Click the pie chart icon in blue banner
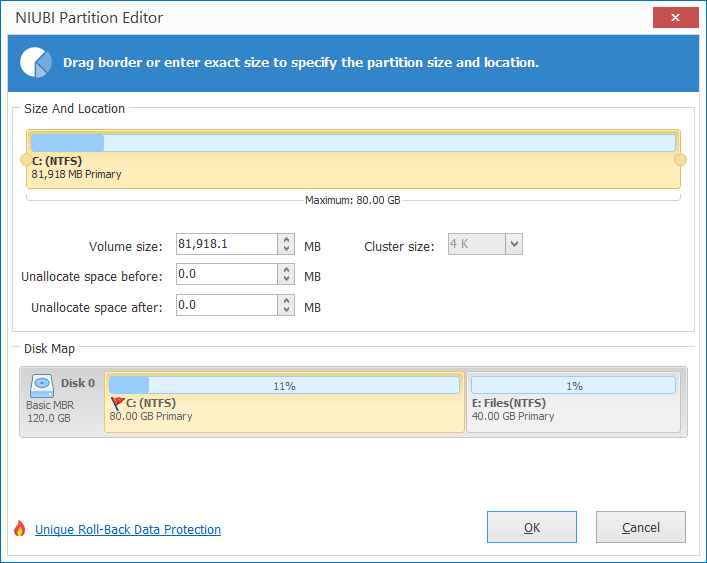The width and height of the screenshot is (707, 563). [36, 62]
